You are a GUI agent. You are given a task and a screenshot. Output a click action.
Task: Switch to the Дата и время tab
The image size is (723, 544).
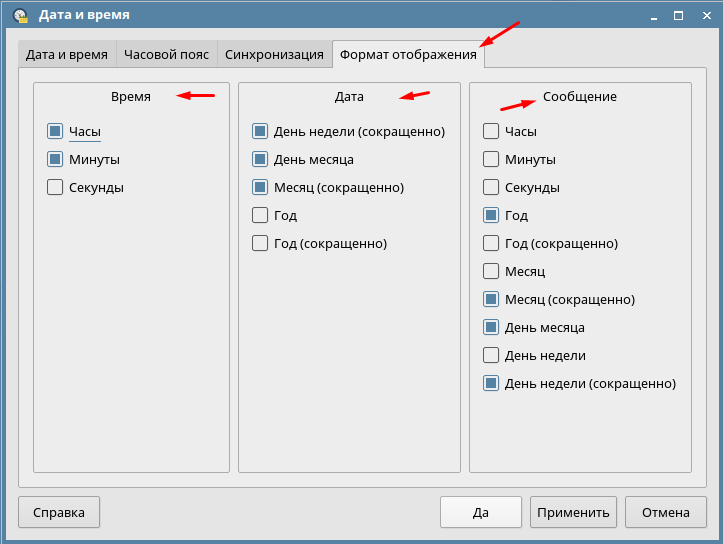coord(67,54)
